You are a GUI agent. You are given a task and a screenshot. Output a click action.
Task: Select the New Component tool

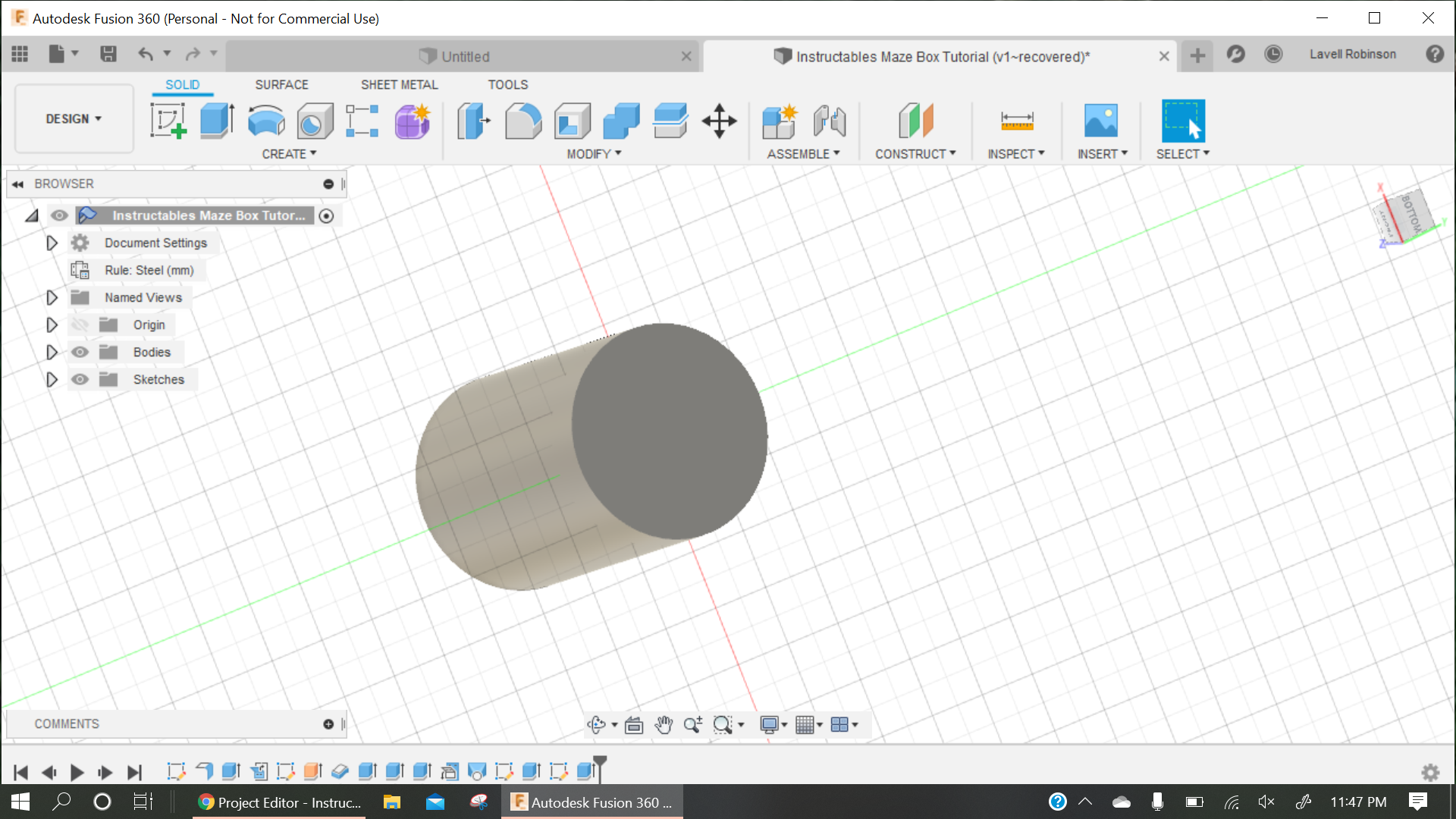click(780, 121)
